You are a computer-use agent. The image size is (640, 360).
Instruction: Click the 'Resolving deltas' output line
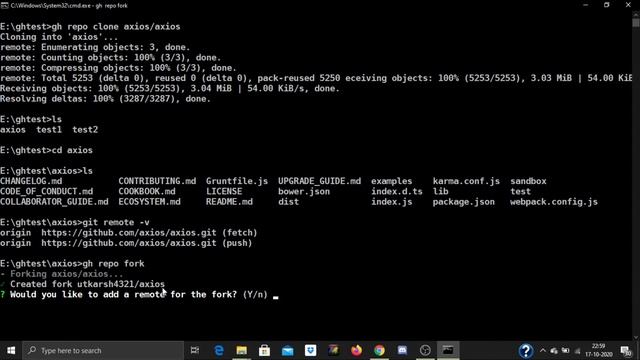(105, 99)
